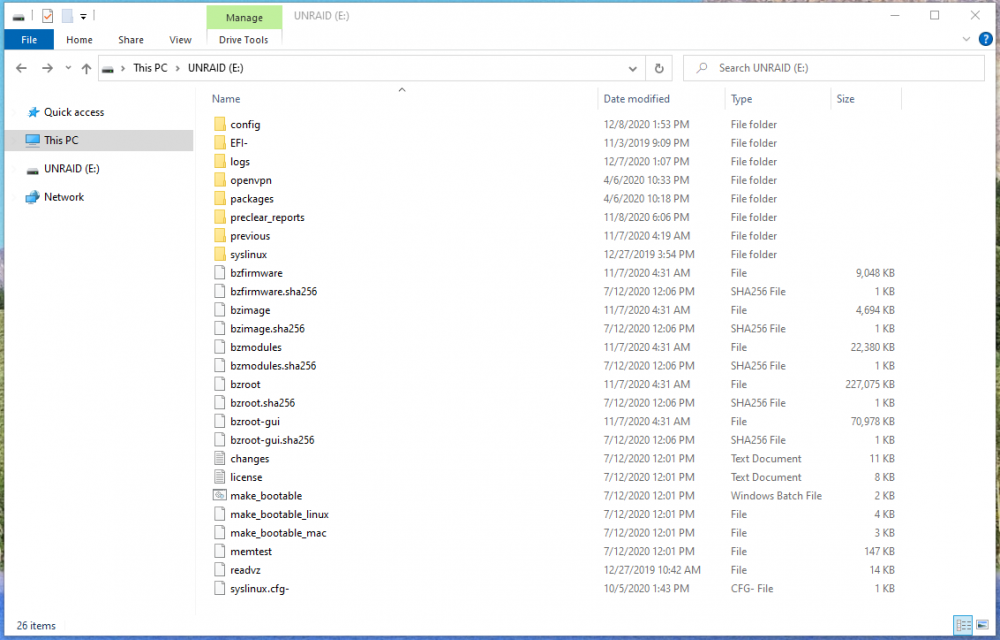The height and width of the screenshot is (640, 1000).
Task: Open the Customize Quick Access Toolbar arrow
Action: [x=83, y=17]
